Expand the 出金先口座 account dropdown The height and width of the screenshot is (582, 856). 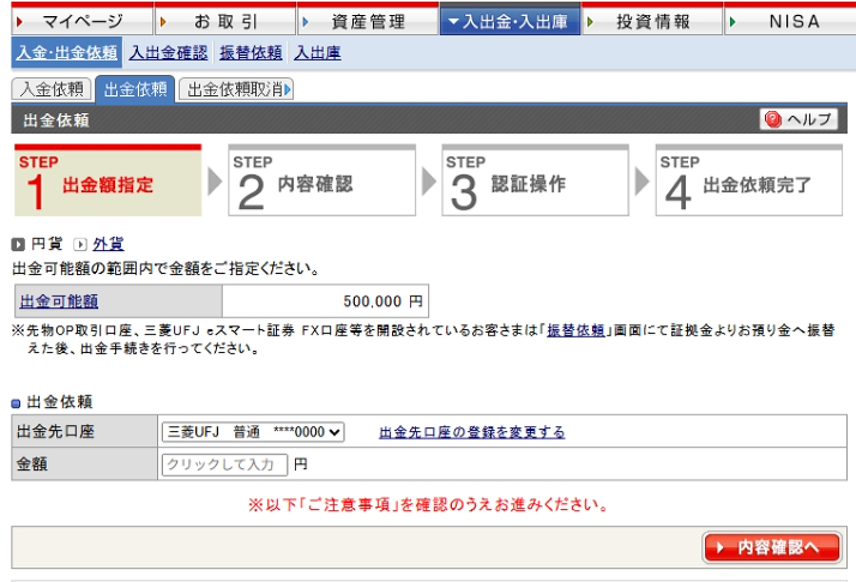coord(253,432)
